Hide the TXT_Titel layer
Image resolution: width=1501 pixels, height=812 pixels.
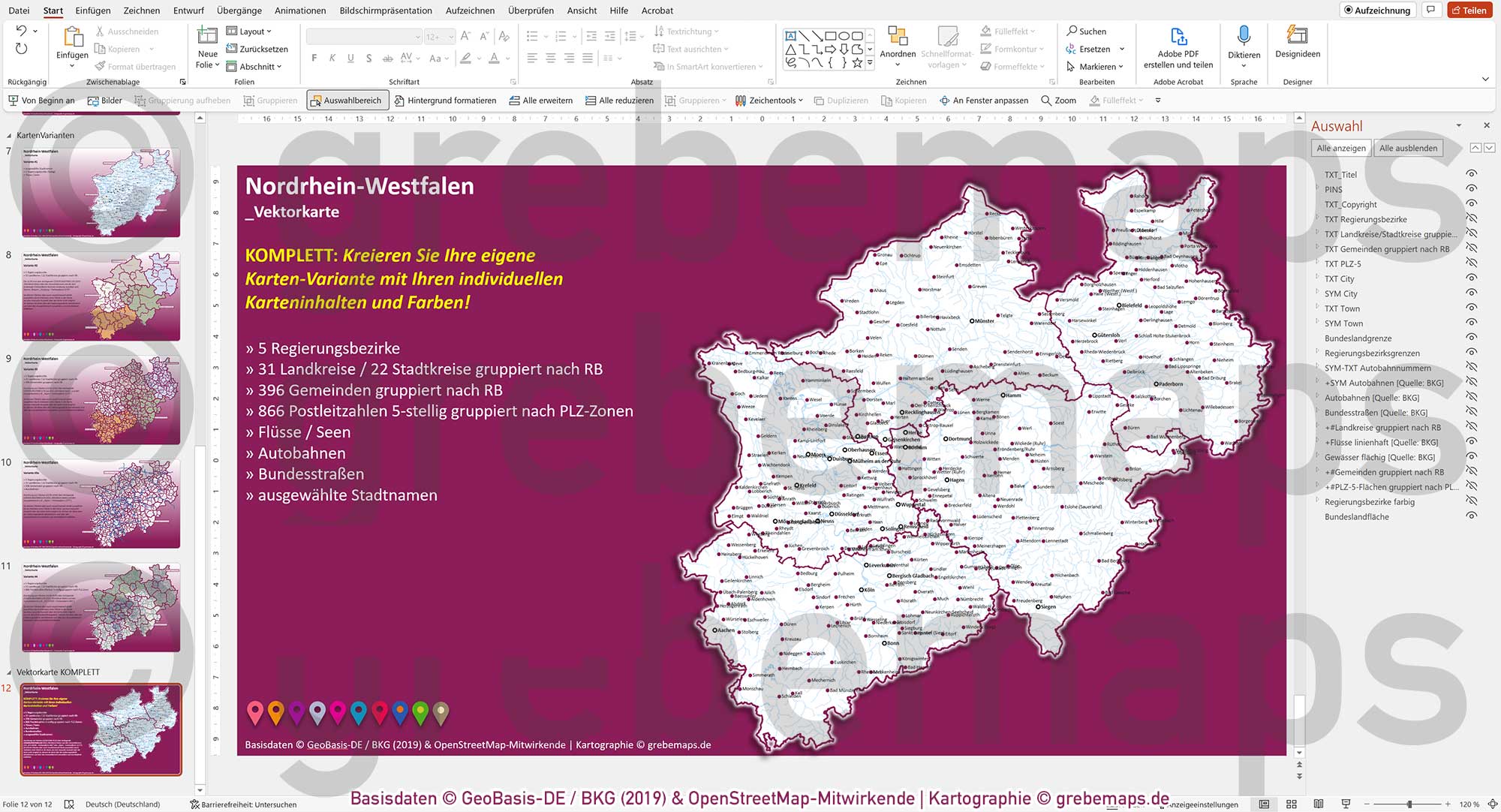tap(1471, 174)
